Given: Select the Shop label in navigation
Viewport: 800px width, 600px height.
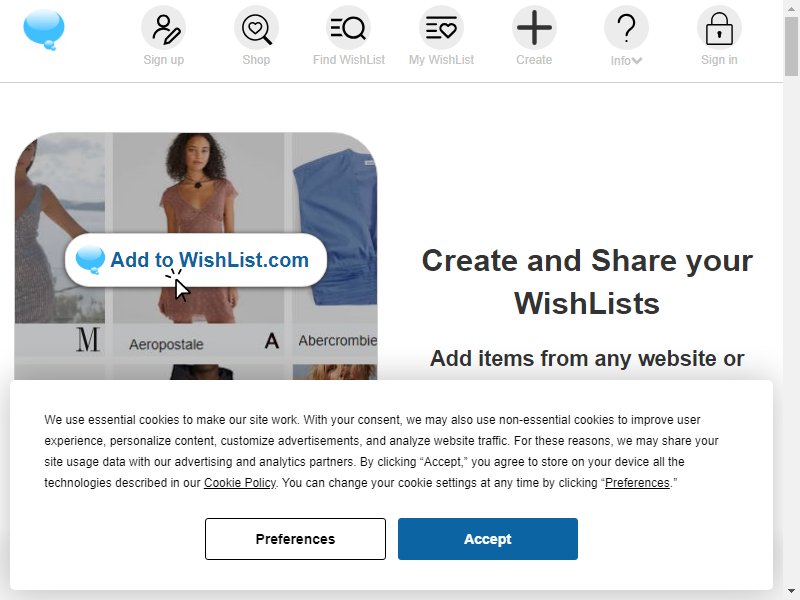Looking at the screenshot, I should coord(256,60).
